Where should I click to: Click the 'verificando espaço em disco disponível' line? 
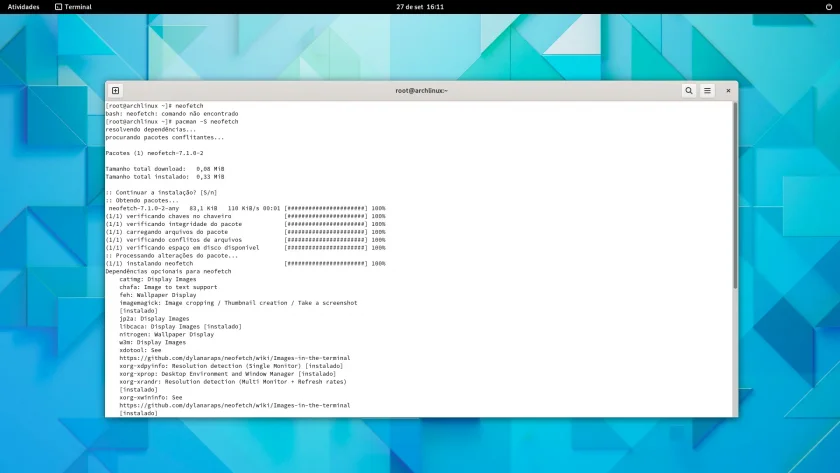coord(245,248)
